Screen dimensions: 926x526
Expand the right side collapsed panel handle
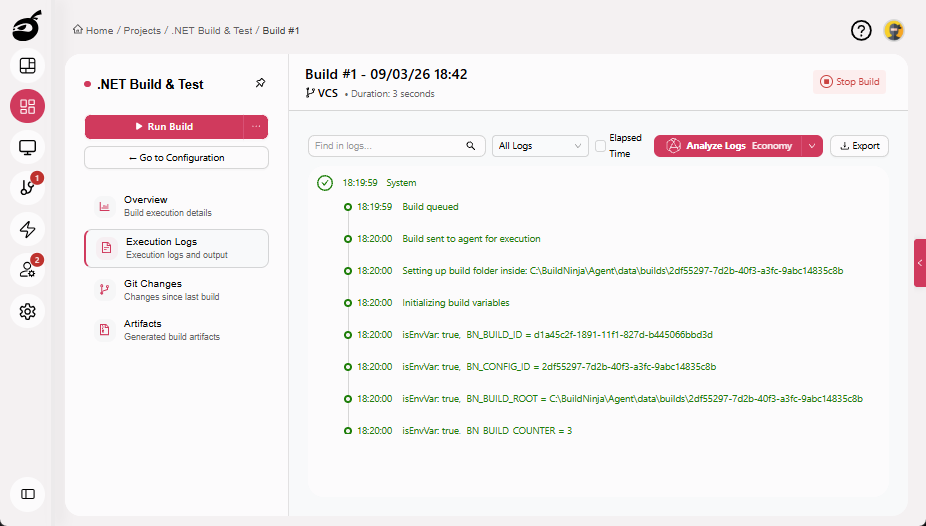(x=920, y=263)
